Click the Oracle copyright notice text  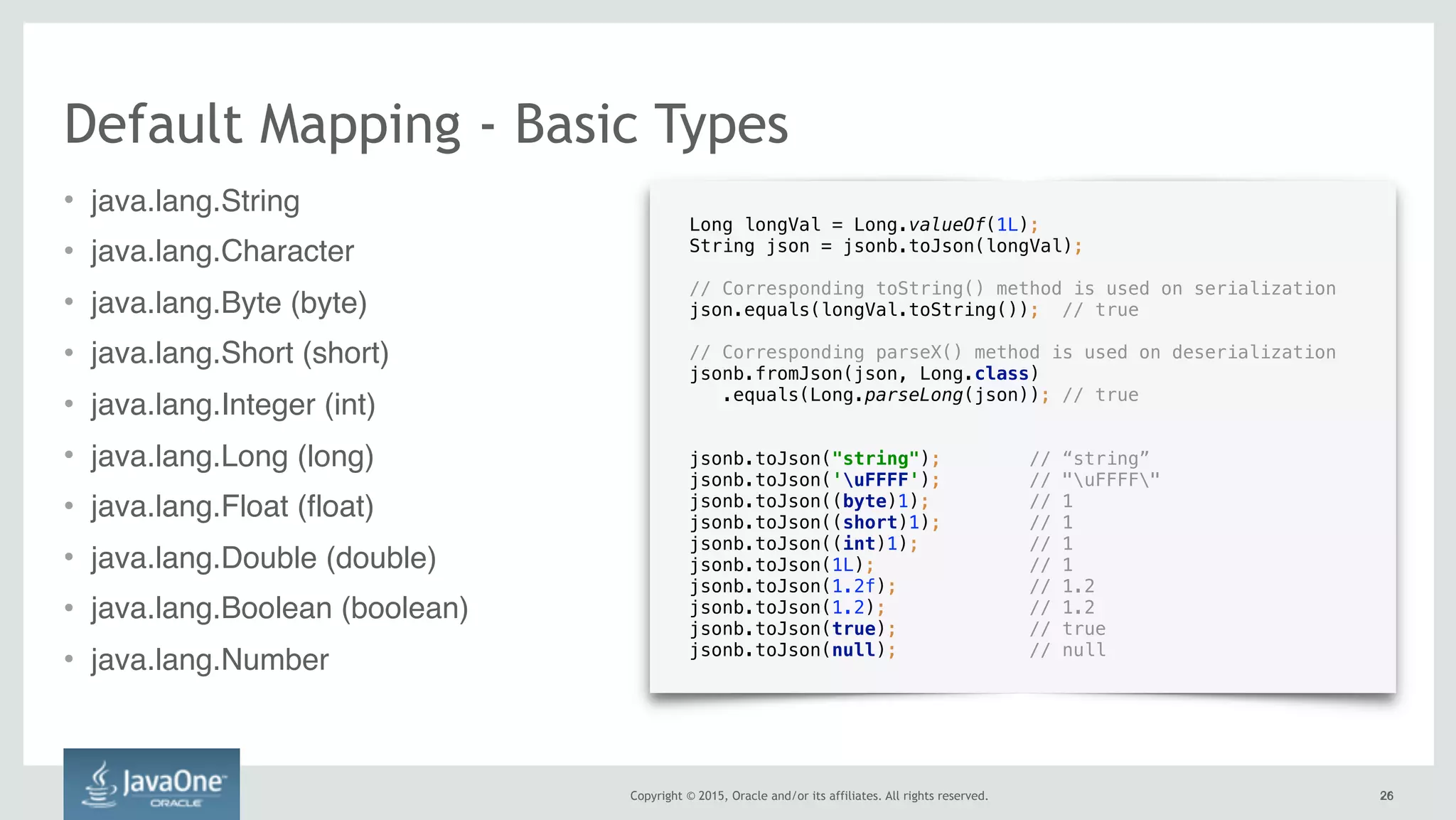[x=808, y=796]
